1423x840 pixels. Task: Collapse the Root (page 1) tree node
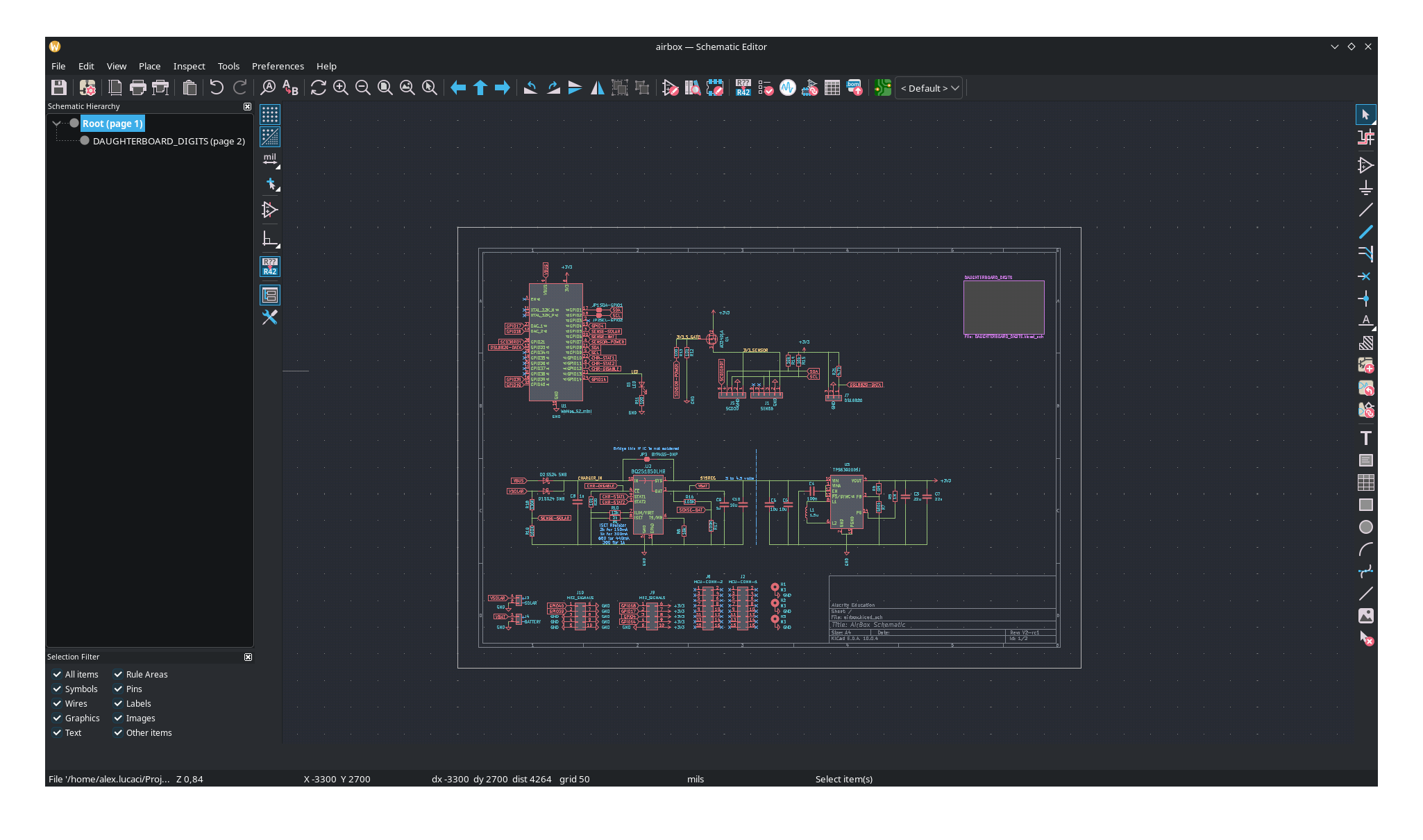pos(56,124)
